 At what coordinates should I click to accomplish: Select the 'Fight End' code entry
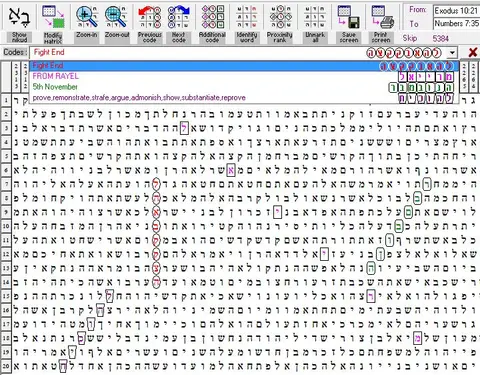pyautogui.click(x=244, y=66)
